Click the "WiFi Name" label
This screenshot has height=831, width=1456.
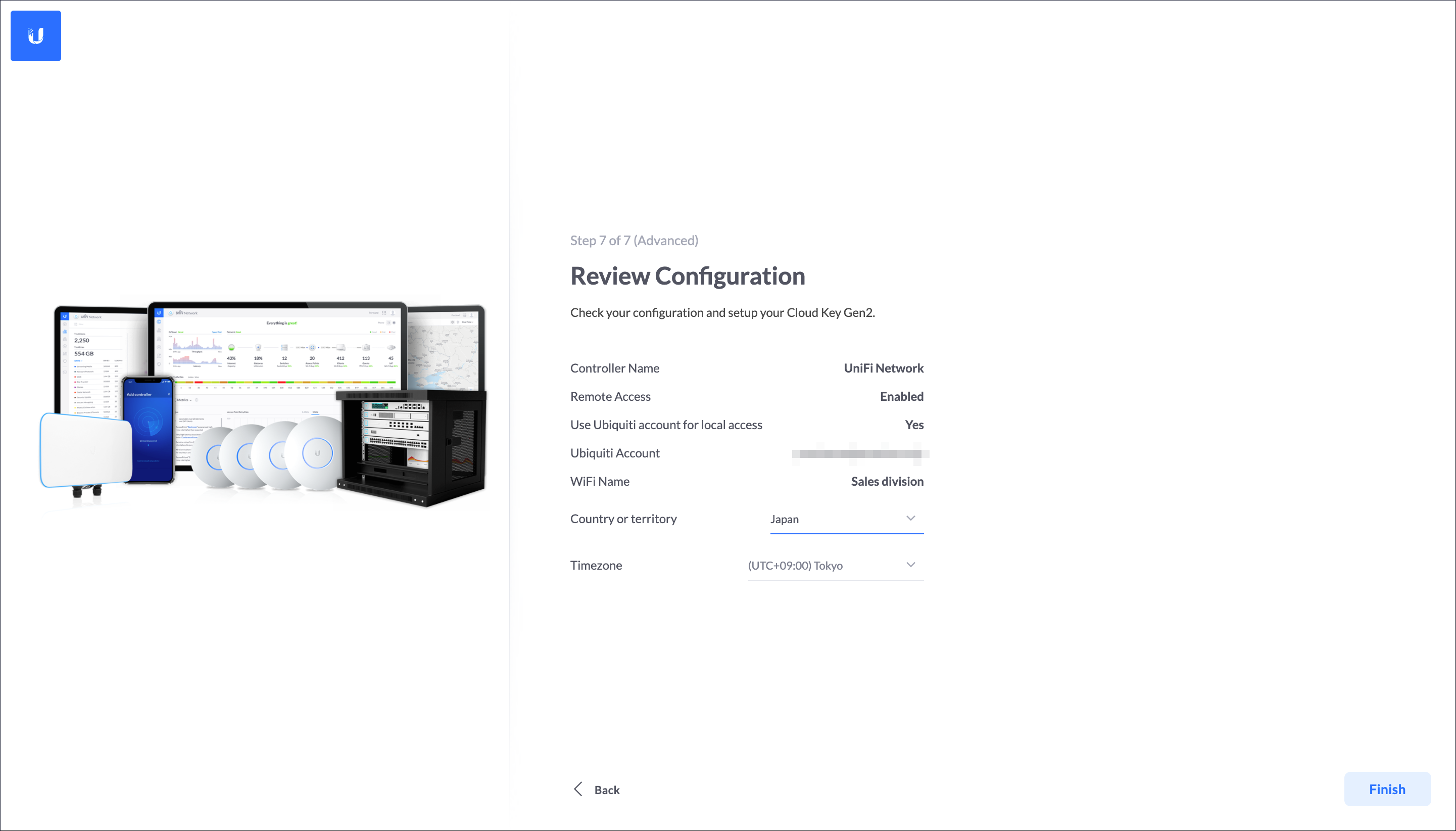(600, 481)
